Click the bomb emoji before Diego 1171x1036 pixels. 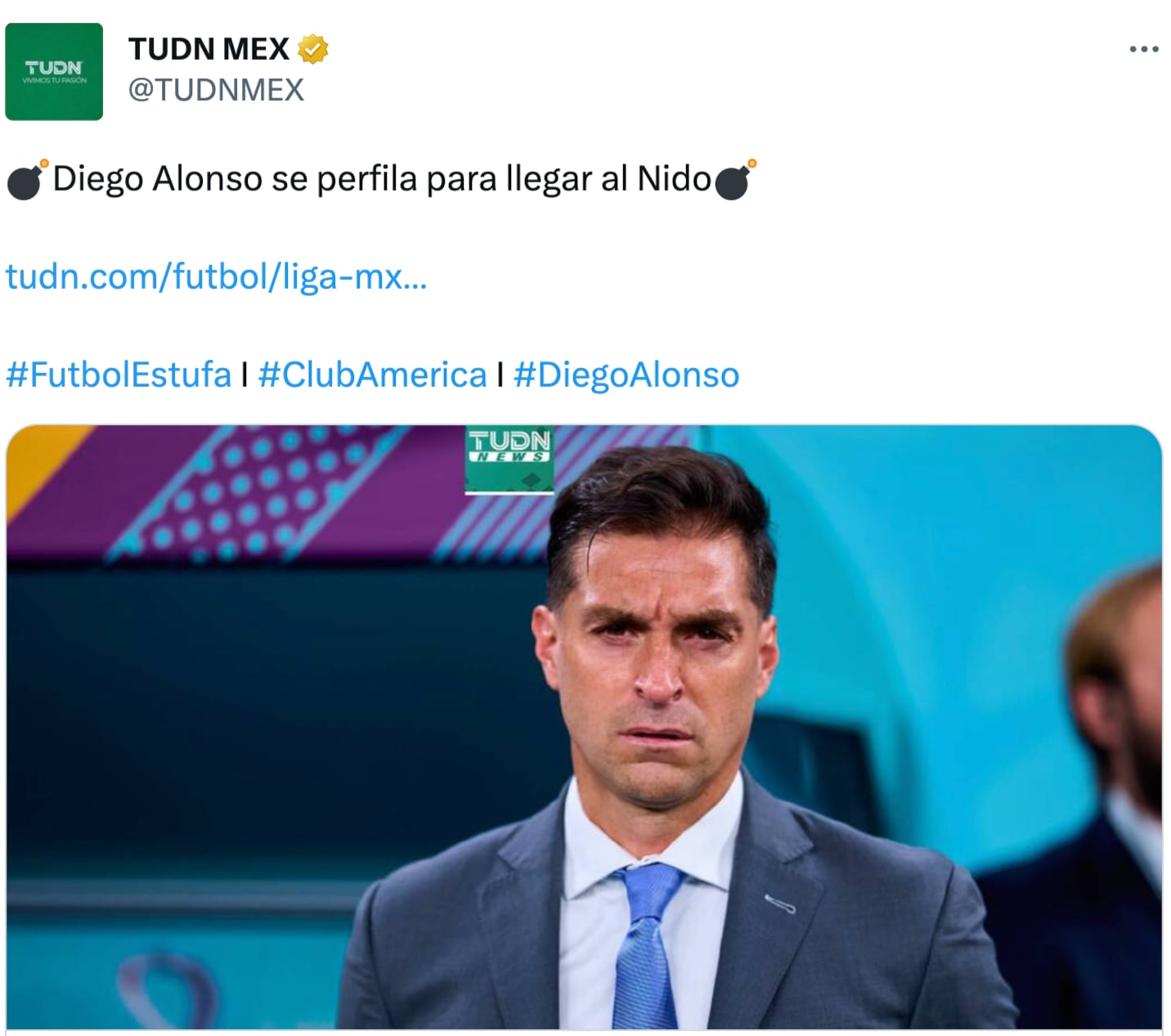(28, 179)
